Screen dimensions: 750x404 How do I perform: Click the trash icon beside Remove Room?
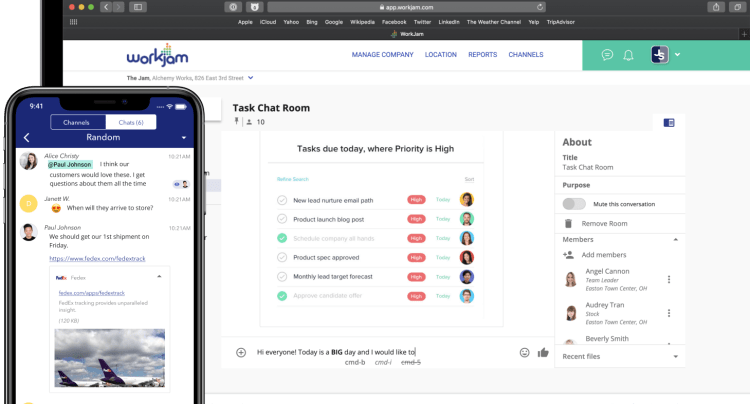click(x=568, y=223)
